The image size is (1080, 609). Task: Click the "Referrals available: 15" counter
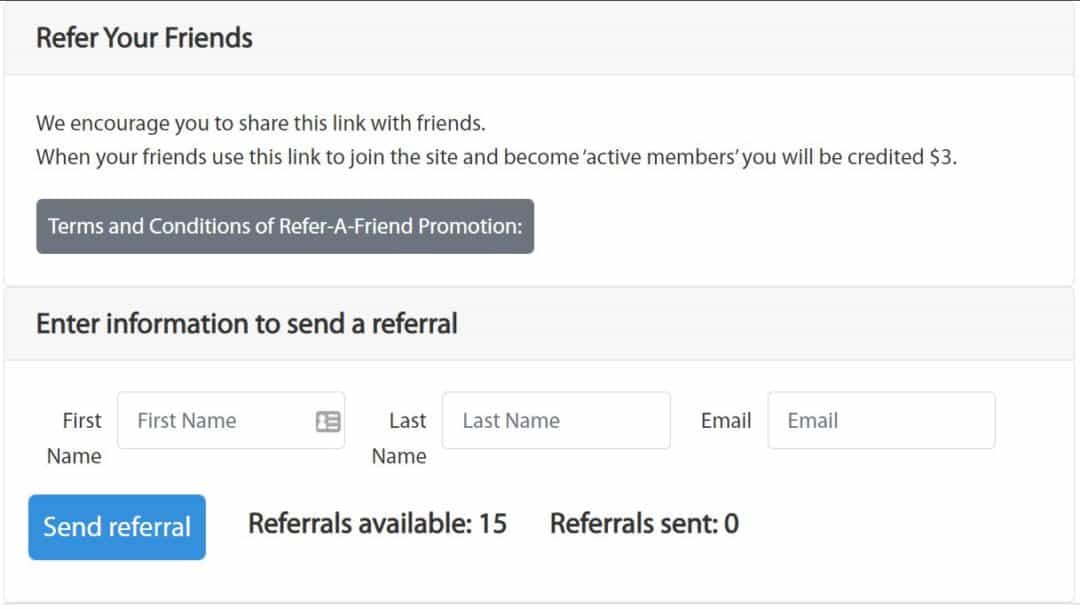[x=377, y=524]
